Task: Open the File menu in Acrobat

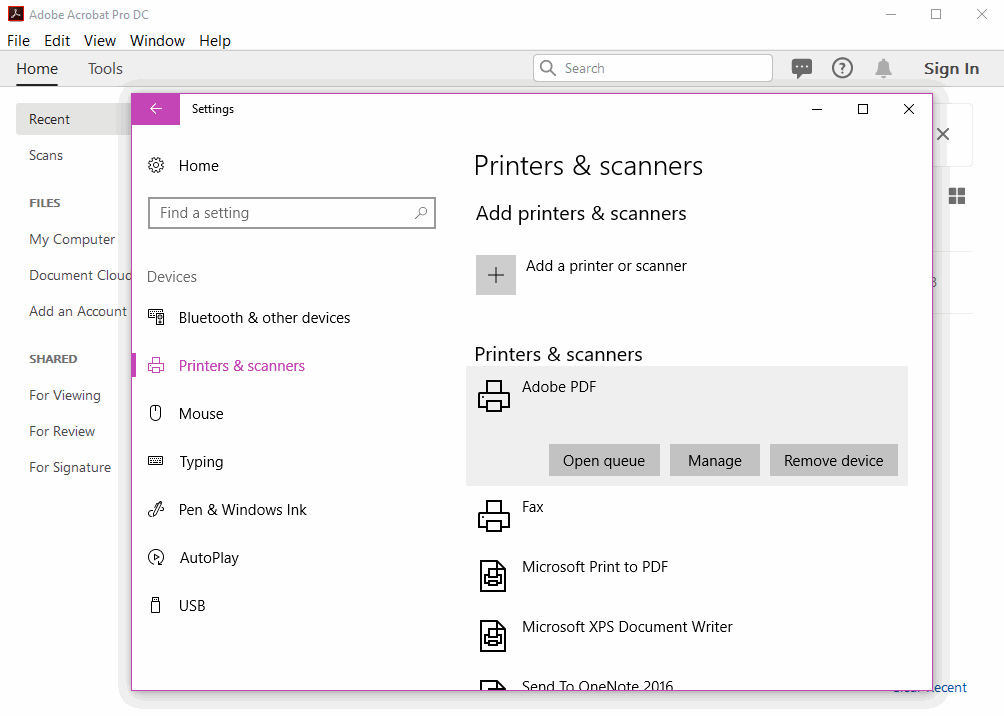Action: [19, 40]
